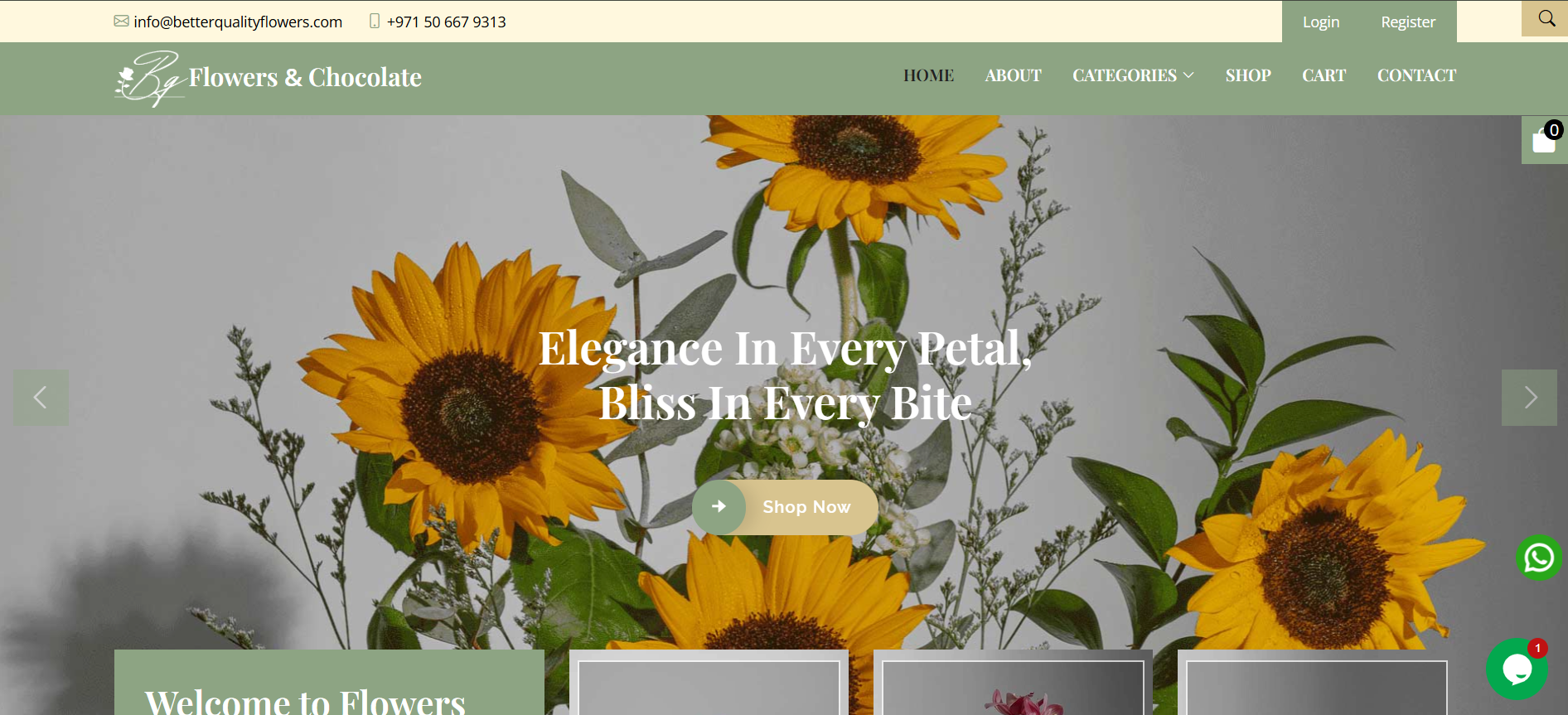
Task: Go to the previous slide arrow
Action: coord(41,398)
